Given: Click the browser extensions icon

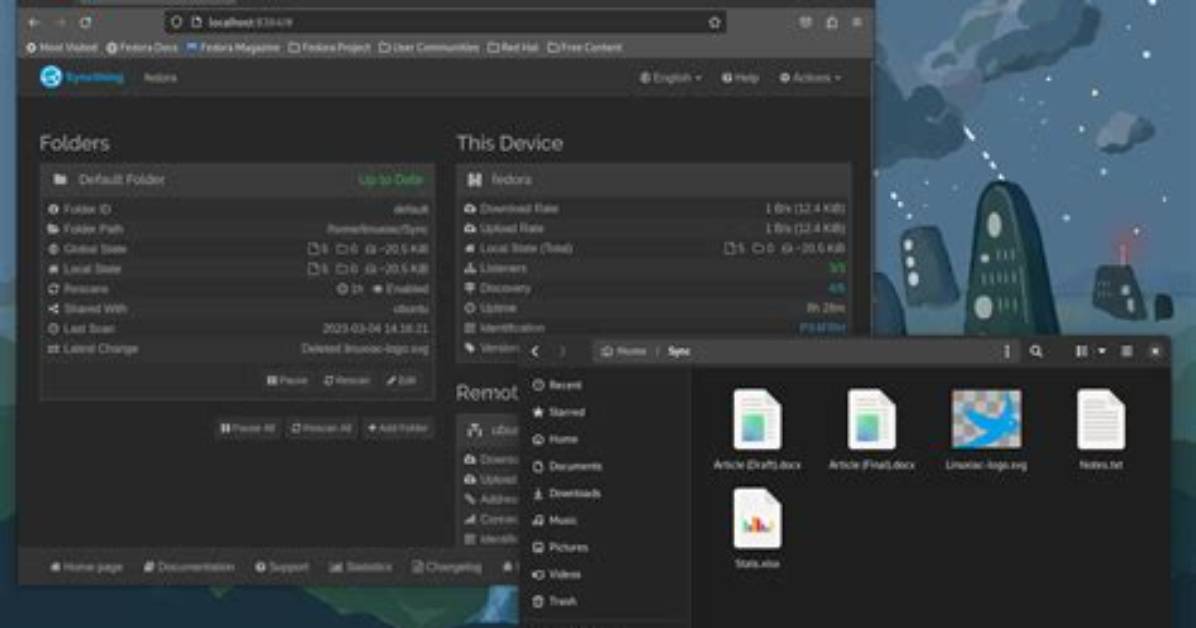Looking at the screenshot, I should pos(832,23).
